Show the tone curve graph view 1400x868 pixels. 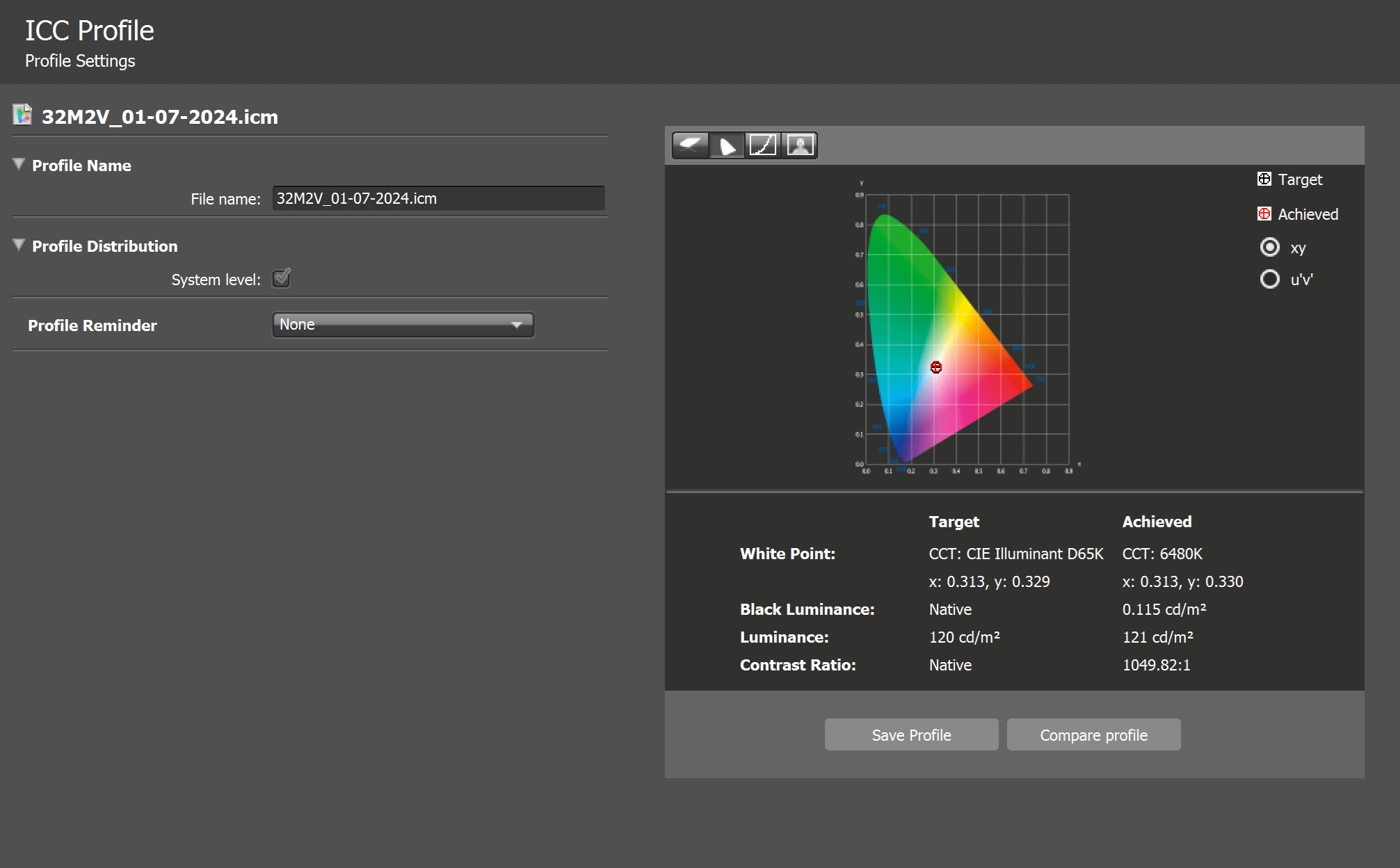[x=763, y=145]
